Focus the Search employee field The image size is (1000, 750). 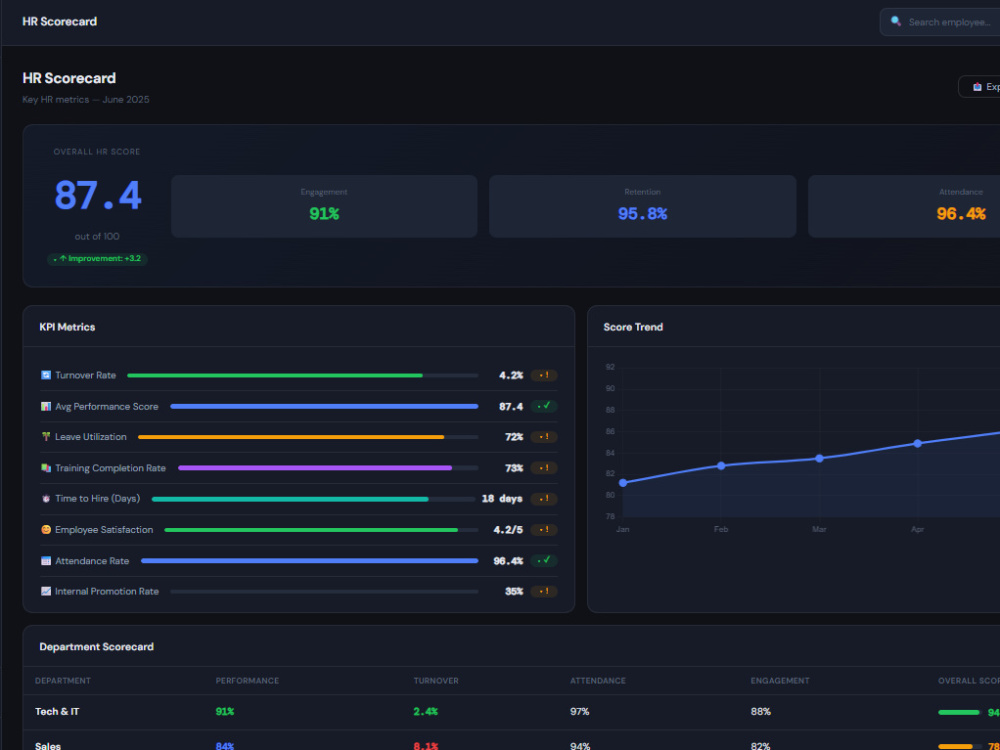coord(940,22)
